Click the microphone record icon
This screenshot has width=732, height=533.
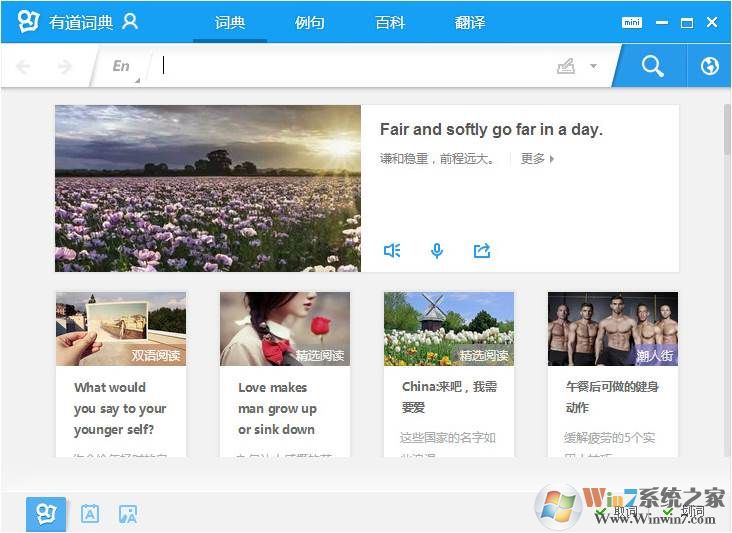click(x=436, y=251)
